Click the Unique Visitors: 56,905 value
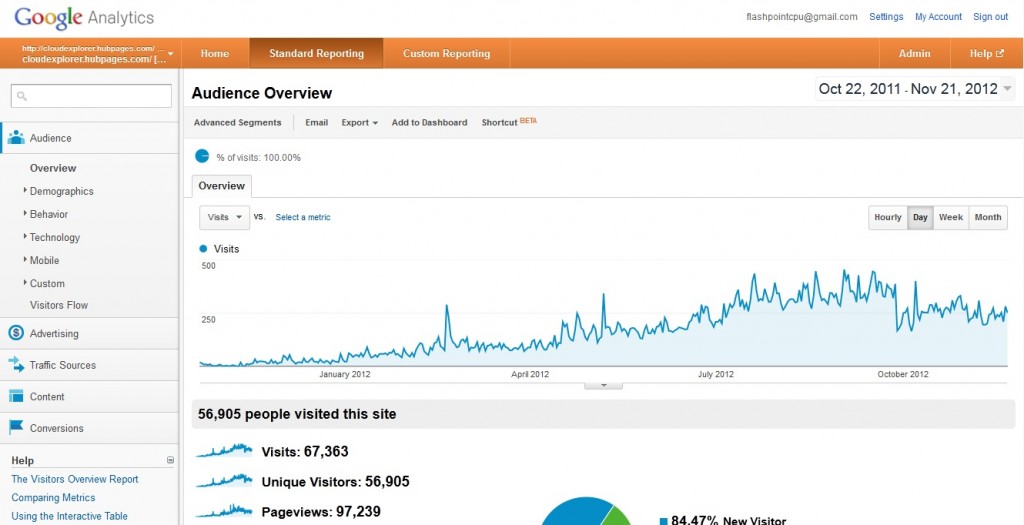The height and width of the screenshot is (525, 1024). tap(336, 482)
